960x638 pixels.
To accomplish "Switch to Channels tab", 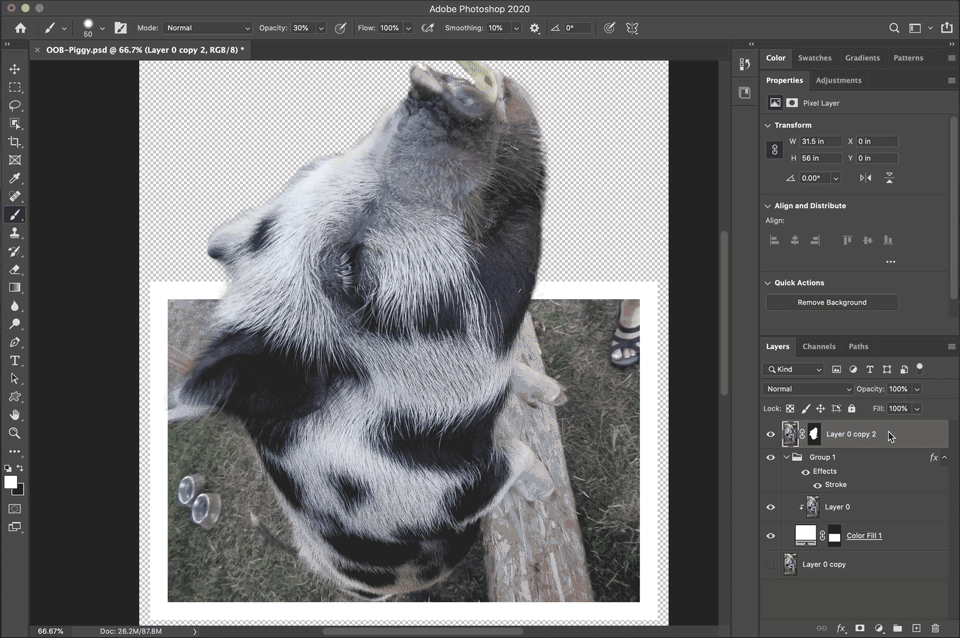I will (819, 347).
